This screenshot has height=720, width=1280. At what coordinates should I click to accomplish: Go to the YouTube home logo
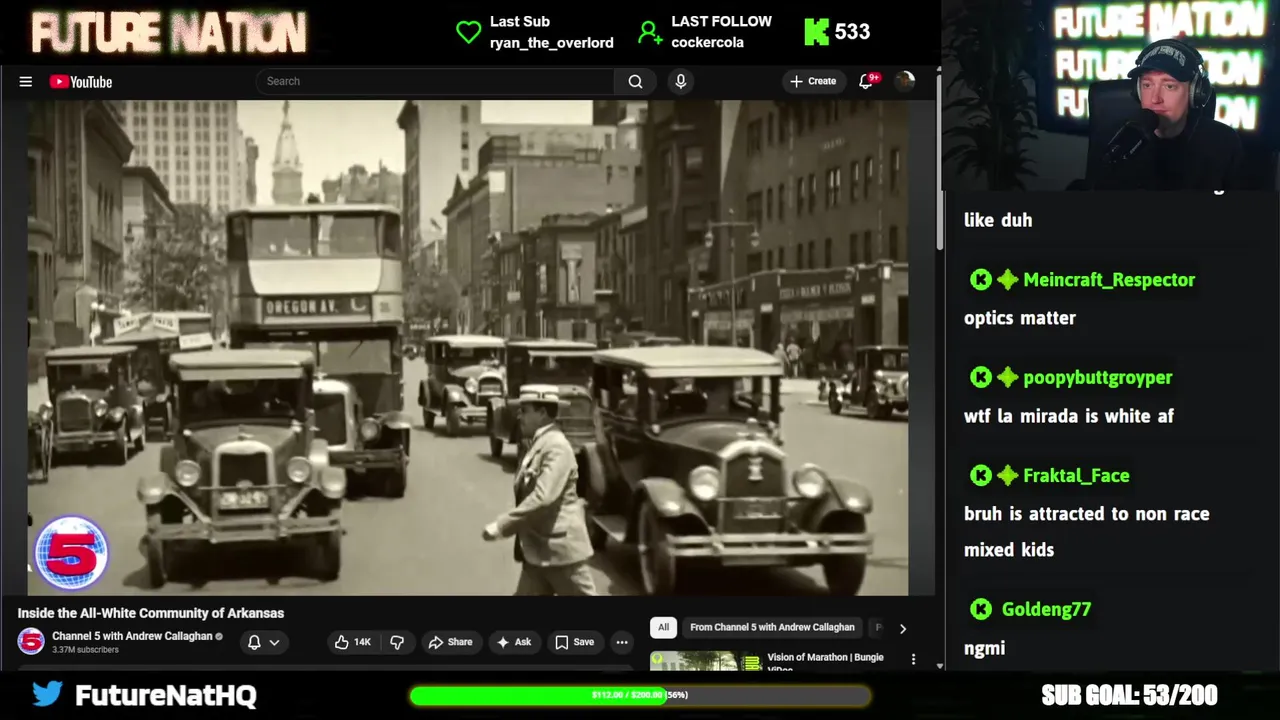[81, 82]
